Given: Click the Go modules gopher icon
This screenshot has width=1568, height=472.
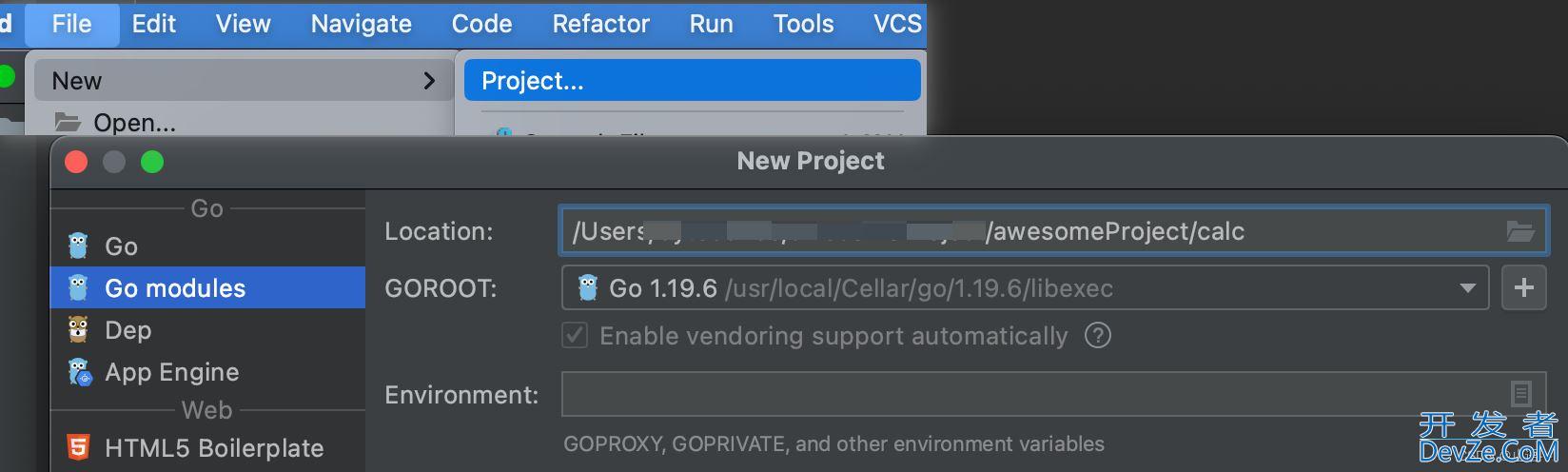Looking at the screenshot, I should (78, 287).
